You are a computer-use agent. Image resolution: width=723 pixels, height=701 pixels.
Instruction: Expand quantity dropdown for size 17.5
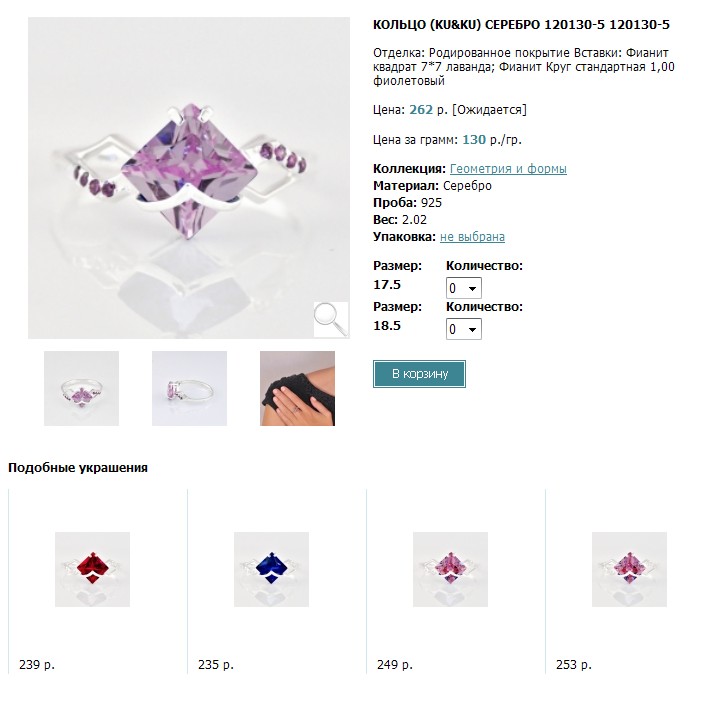(x=464, y=288)
